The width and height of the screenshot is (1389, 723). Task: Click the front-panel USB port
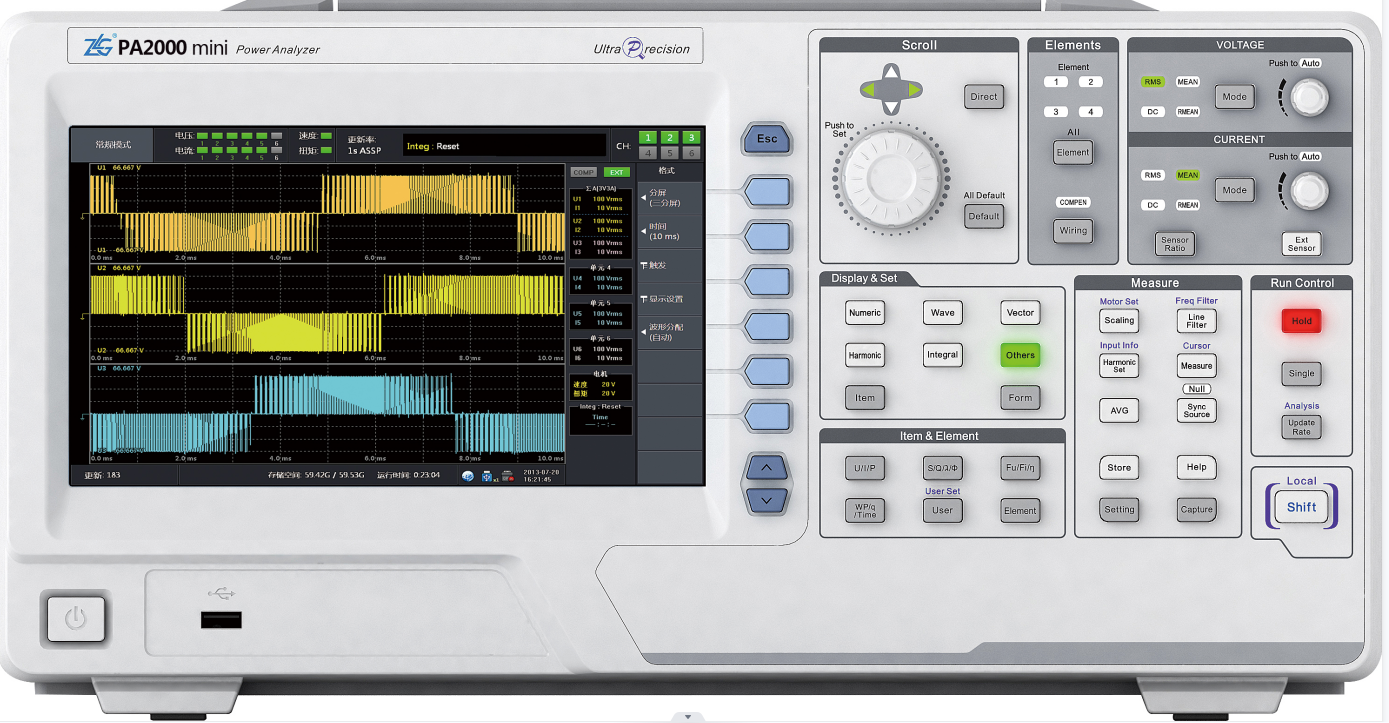click(221, 619)
